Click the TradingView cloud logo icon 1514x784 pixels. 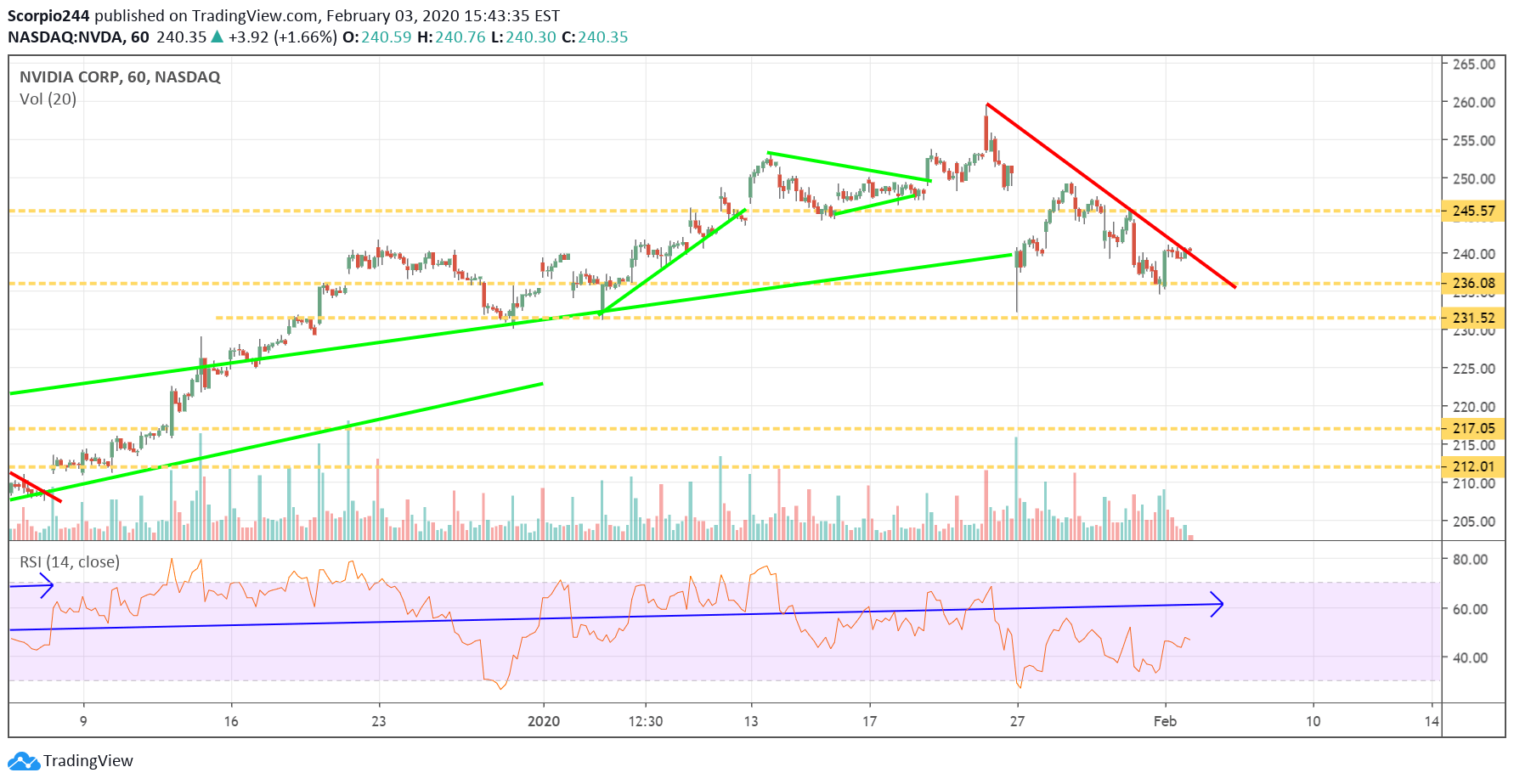tap(23, 761)
